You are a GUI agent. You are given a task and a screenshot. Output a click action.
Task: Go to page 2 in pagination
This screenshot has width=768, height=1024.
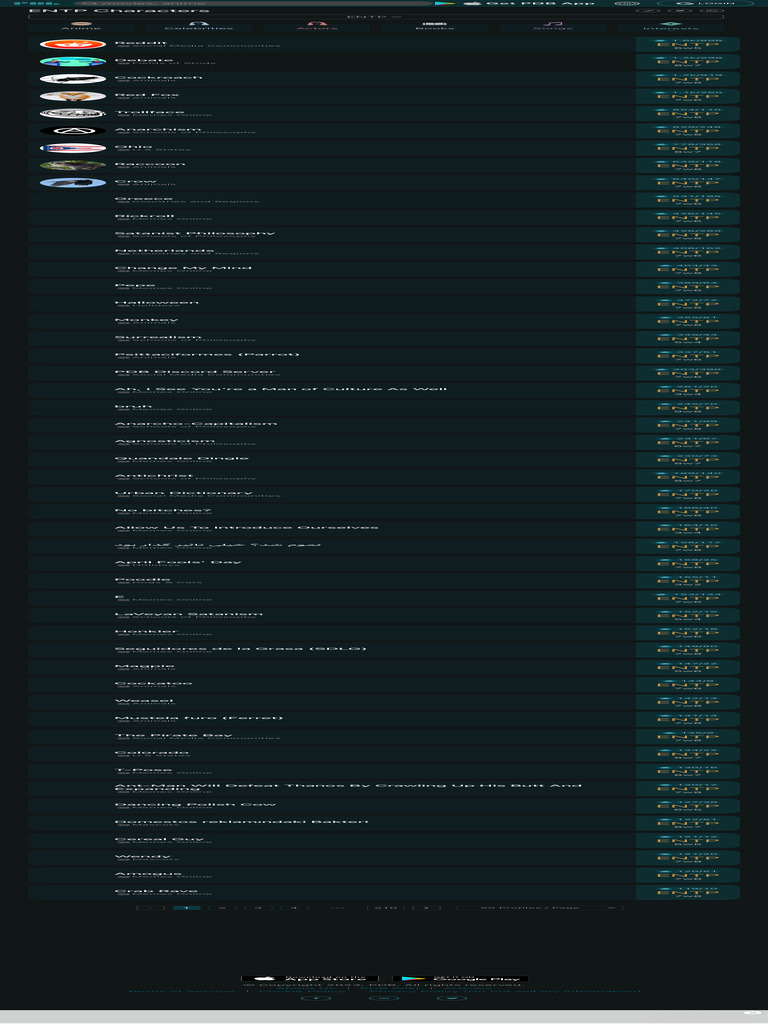click(222, 908)
